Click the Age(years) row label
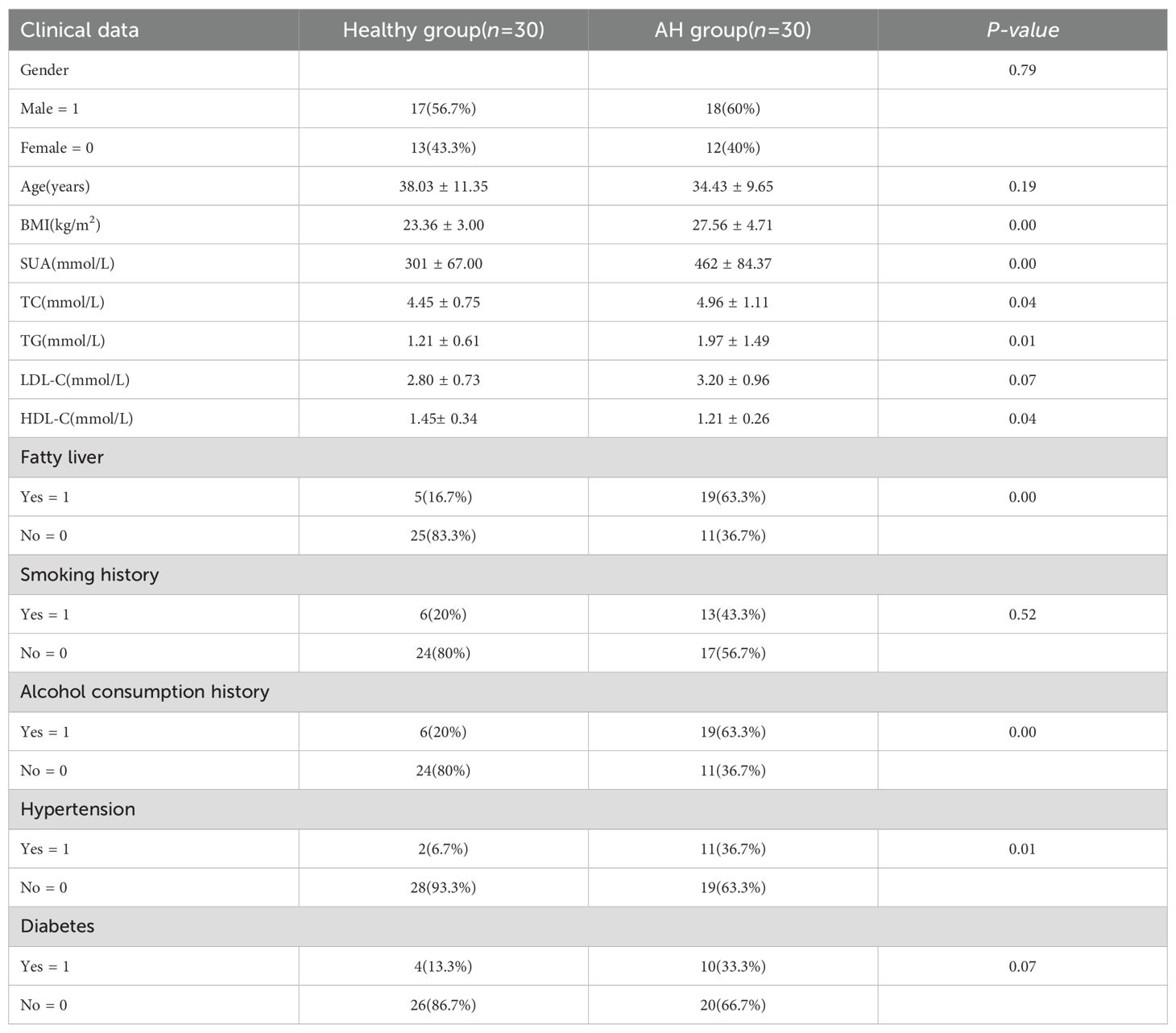Image resolution: width=1176 pixels, height=1033 pixels. [55, 187]
